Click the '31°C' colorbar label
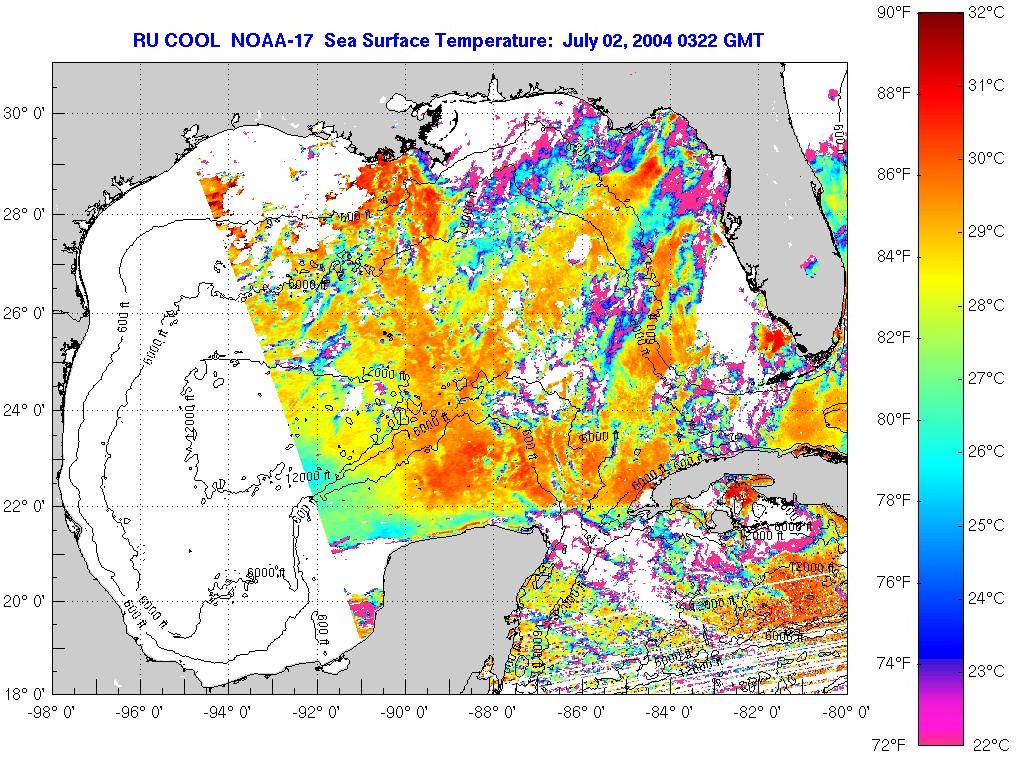Screen dimensions: 1016x761 (x=987, y=86)
